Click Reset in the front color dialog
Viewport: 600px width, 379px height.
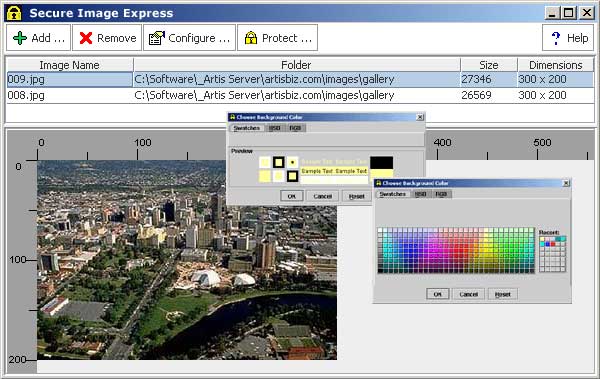(502, 294)
